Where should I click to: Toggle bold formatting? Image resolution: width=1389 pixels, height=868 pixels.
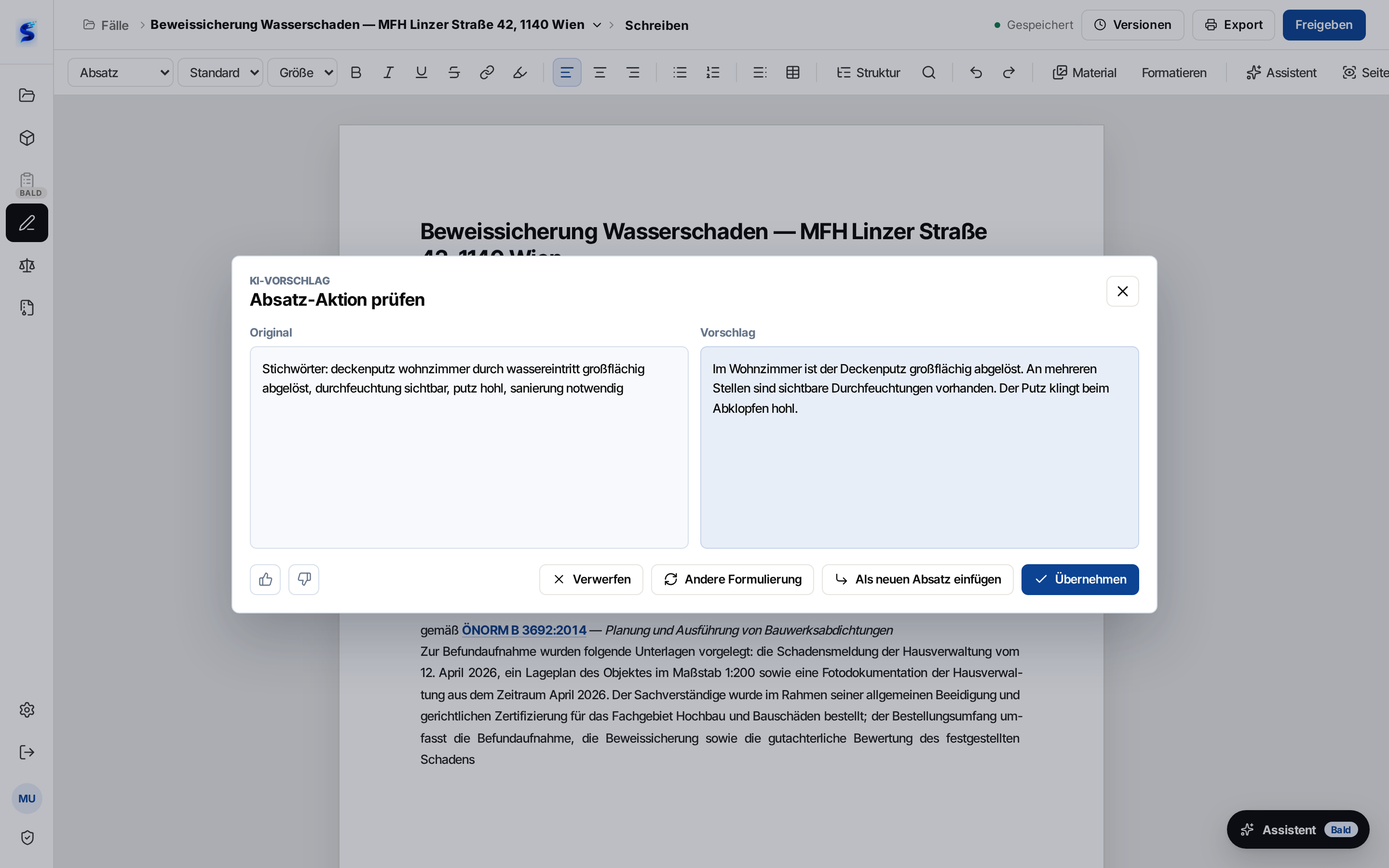(356, 72)
